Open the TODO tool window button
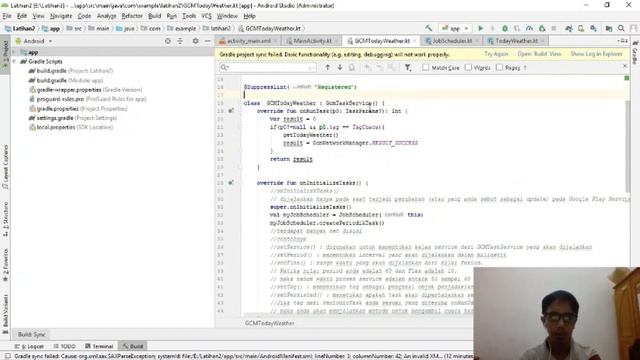Screen dimensions: 640x360 click(64, 346)
